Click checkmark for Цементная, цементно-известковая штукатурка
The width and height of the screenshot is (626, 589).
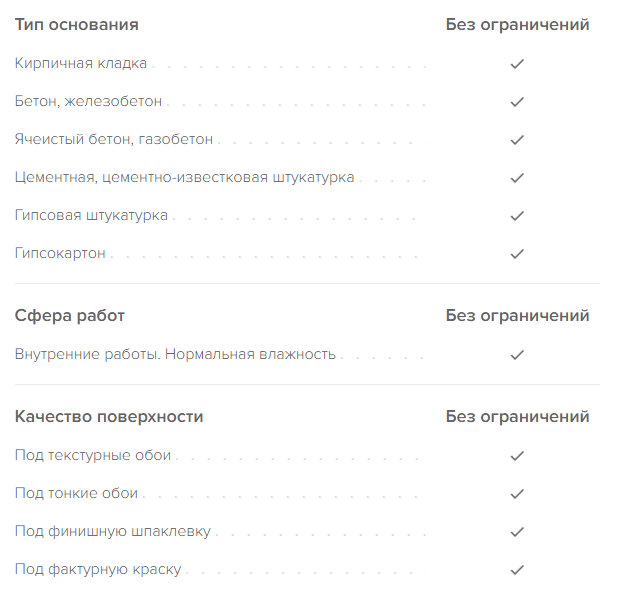[517, 178]
